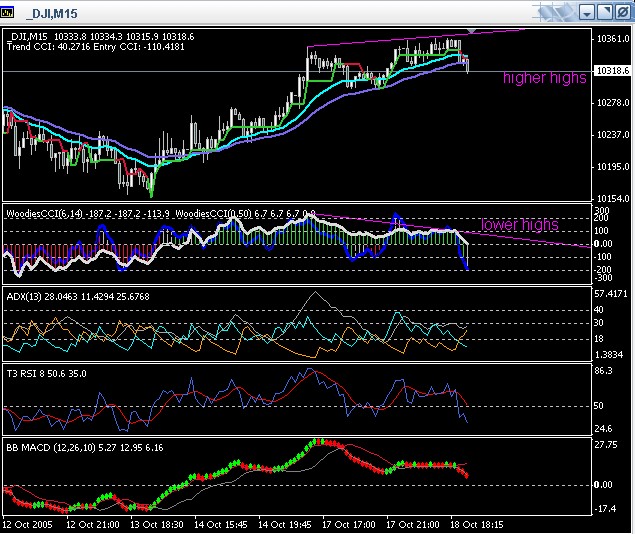The height and width of the screenshot is (534, 635).
Task: Click the 10154.0 price scale value
Action: (614, 198)
